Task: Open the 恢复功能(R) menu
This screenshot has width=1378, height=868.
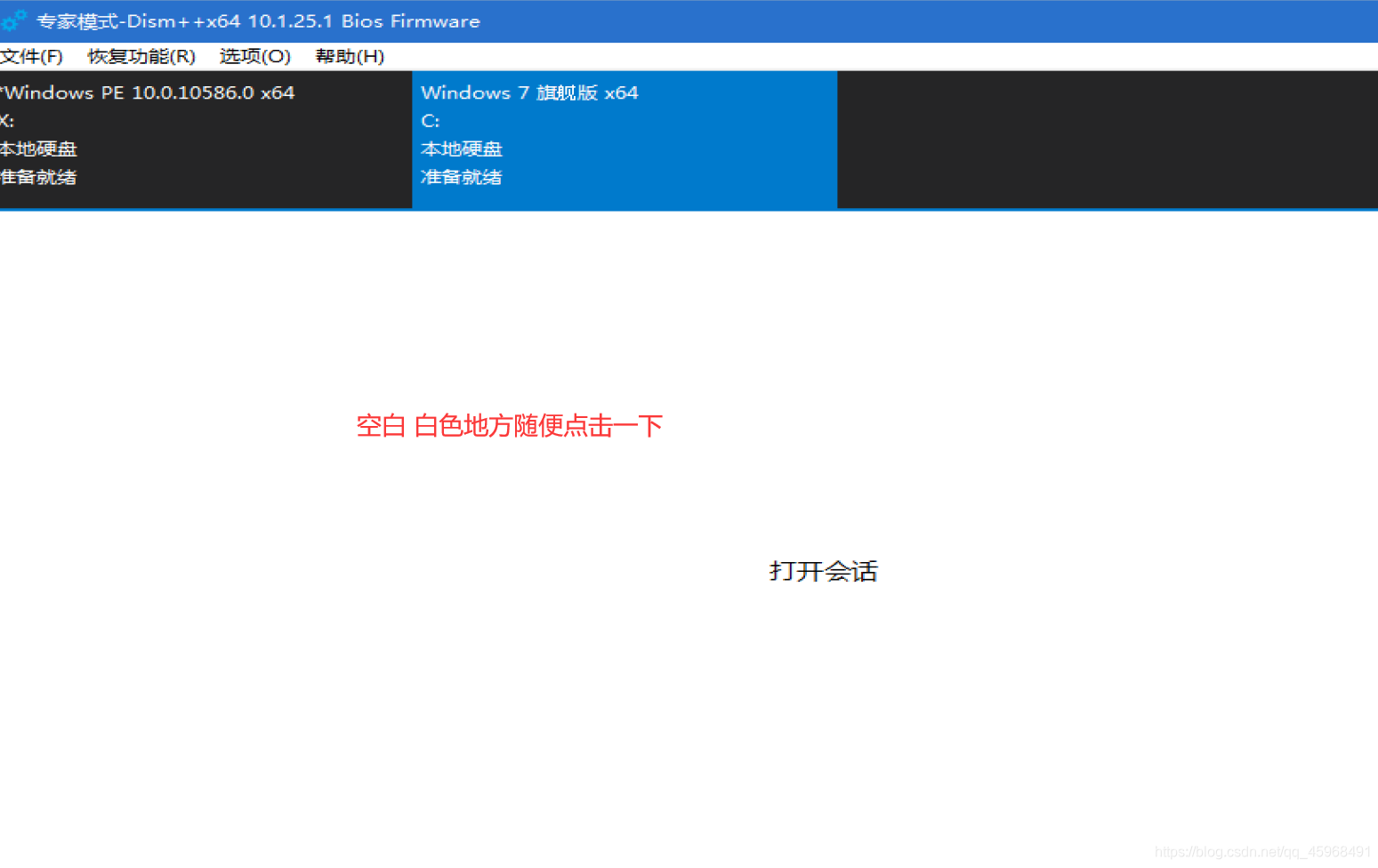Action: pyautogui.click(x=141, y=56)
